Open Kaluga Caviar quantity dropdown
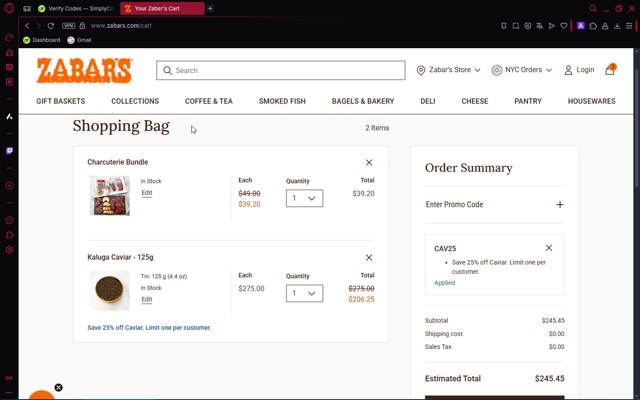 tap(304, 293)
